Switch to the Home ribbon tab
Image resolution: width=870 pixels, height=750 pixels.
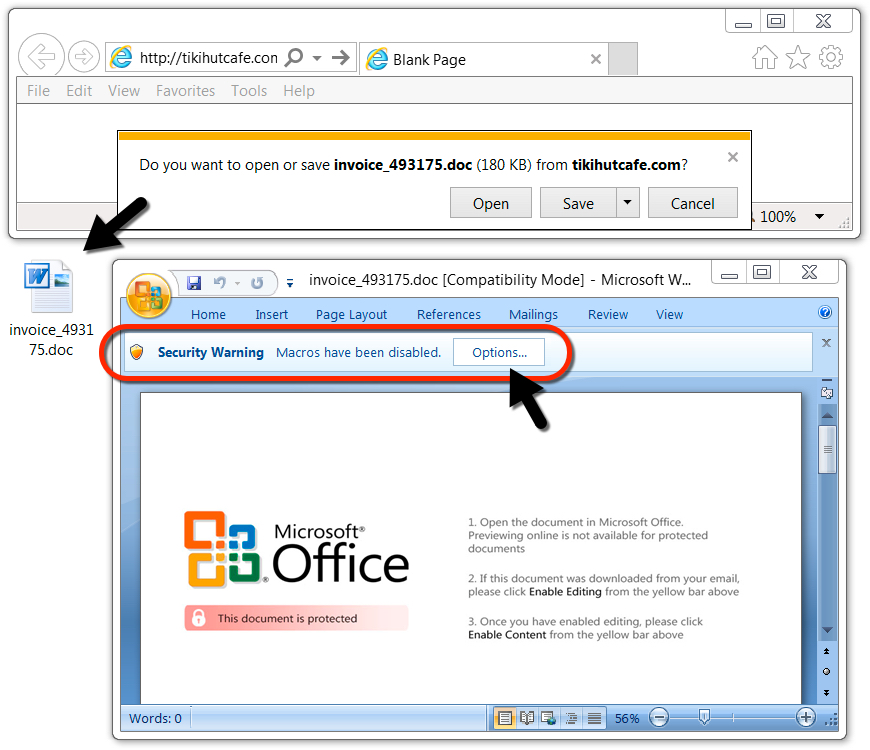[x=208, y=315]
